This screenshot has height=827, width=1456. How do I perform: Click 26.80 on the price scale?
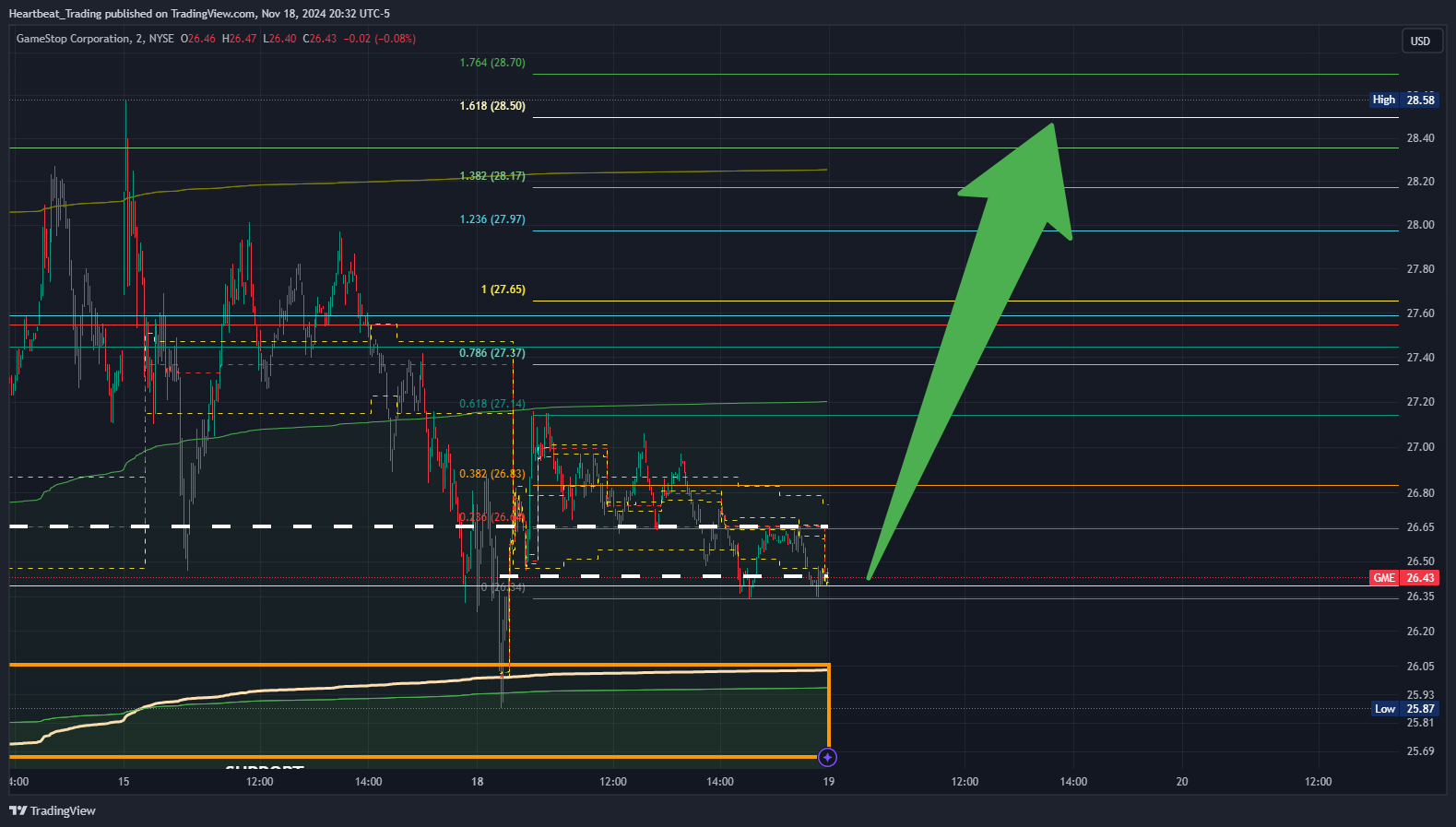click(x=1420, y=493)
